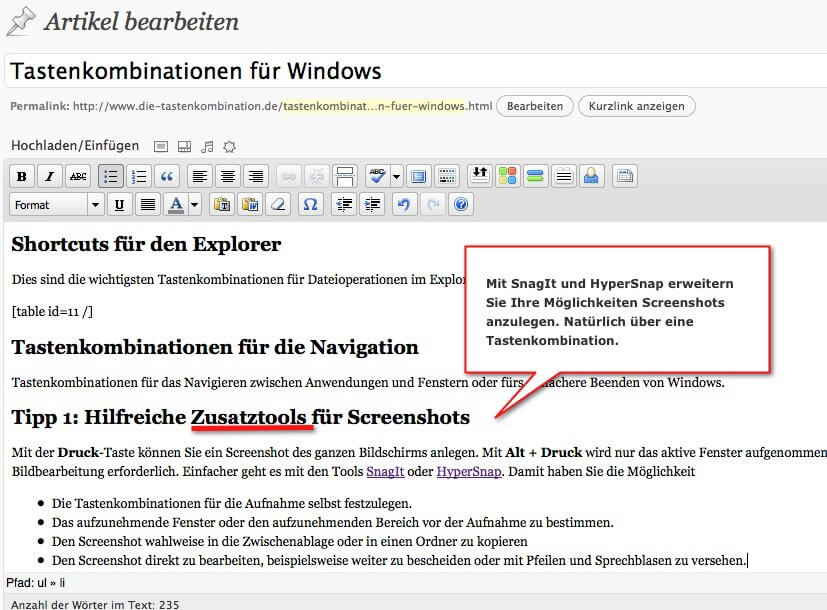The image size is (827, 610).
Task: Open the HyperSnap link
Action: pos(469,471)
